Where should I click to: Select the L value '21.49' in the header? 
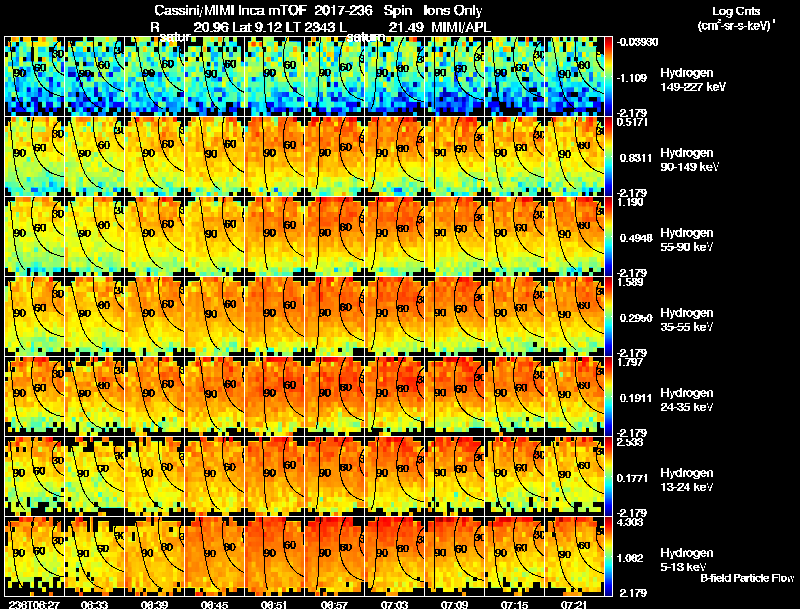click(406, 27)
